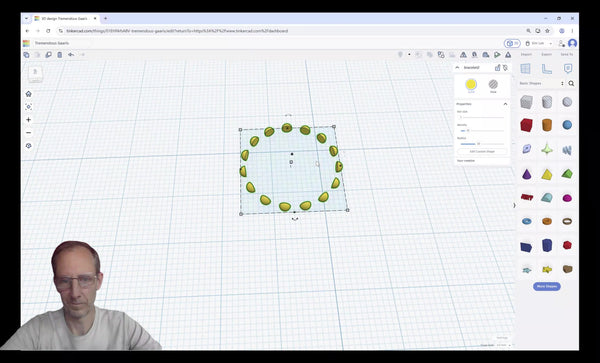
Task: Collapse the shapes panel side arrow
Action: [514, 205]
